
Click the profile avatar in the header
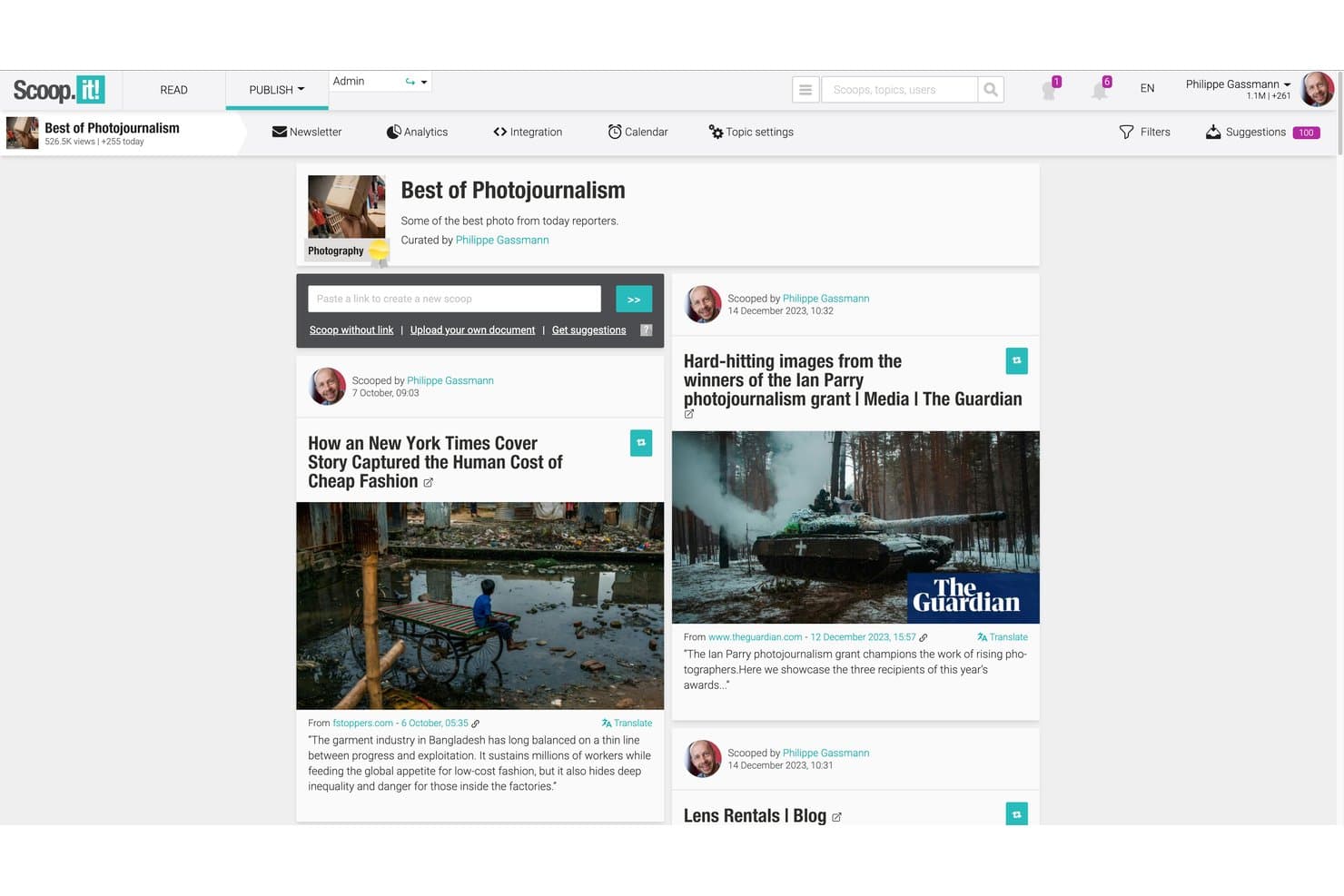tap(1317, 89)
